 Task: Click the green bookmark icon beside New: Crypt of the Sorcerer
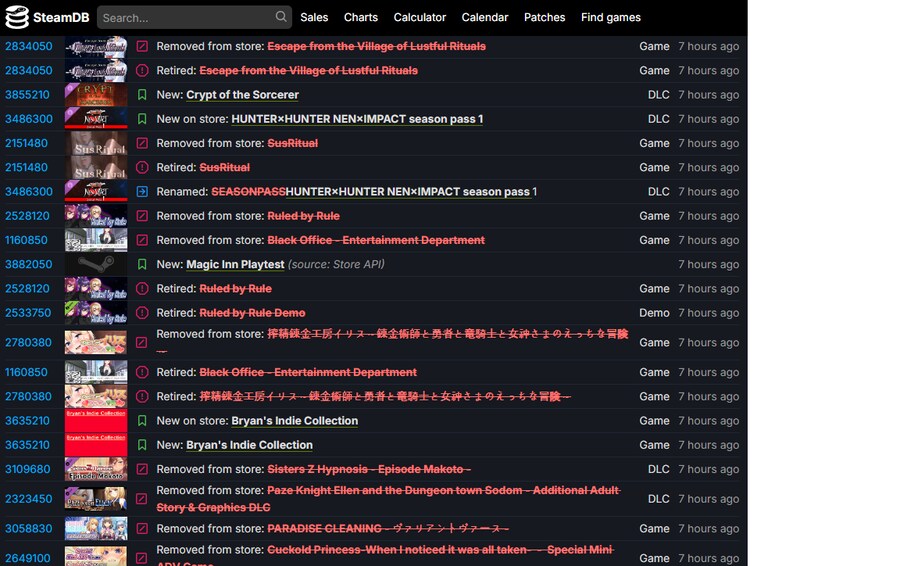142,95
